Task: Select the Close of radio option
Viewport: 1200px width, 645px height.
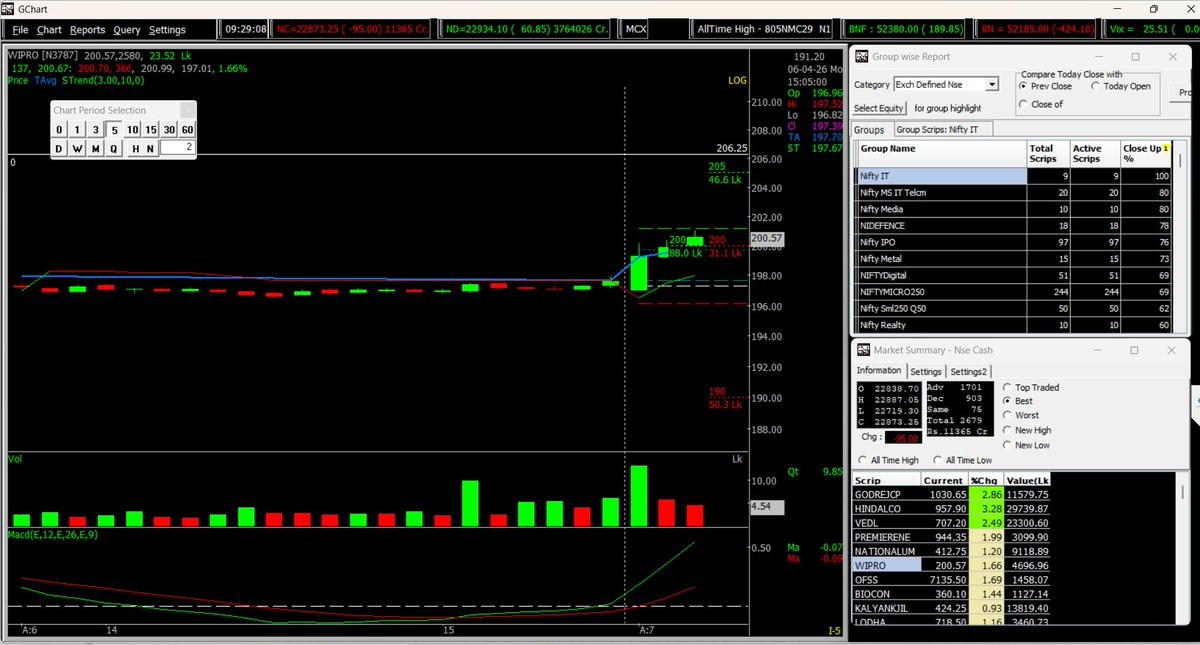Action: pos(1041,104)
